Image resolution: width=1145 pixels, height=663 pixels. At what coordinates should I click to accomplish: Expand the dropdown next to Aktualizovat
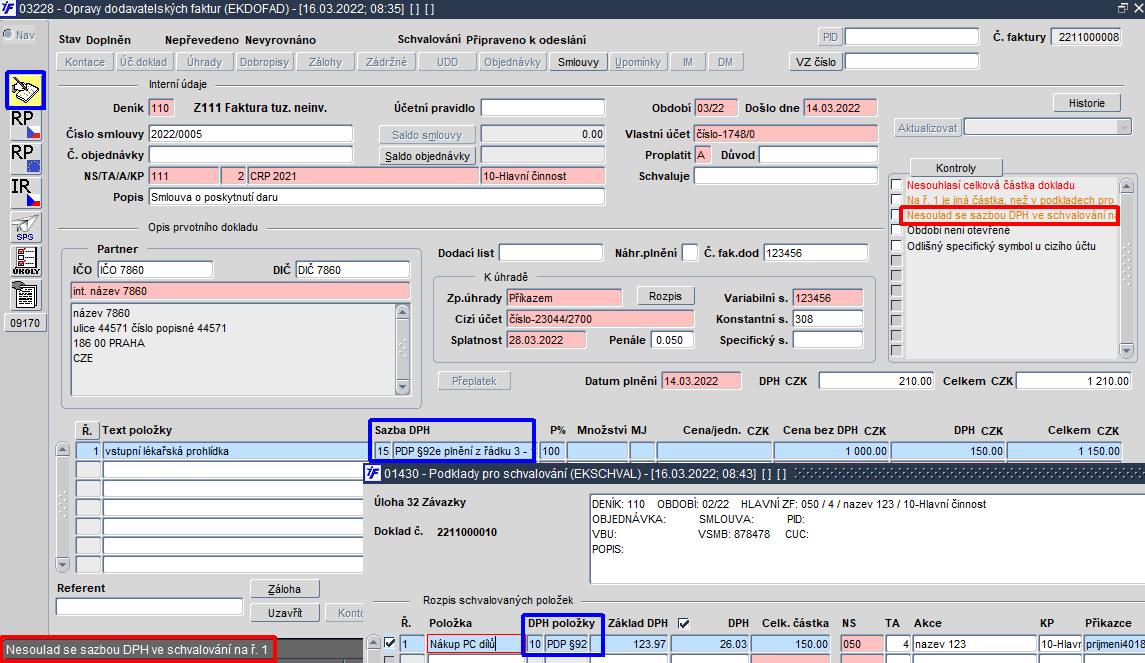click(1124, 128)
